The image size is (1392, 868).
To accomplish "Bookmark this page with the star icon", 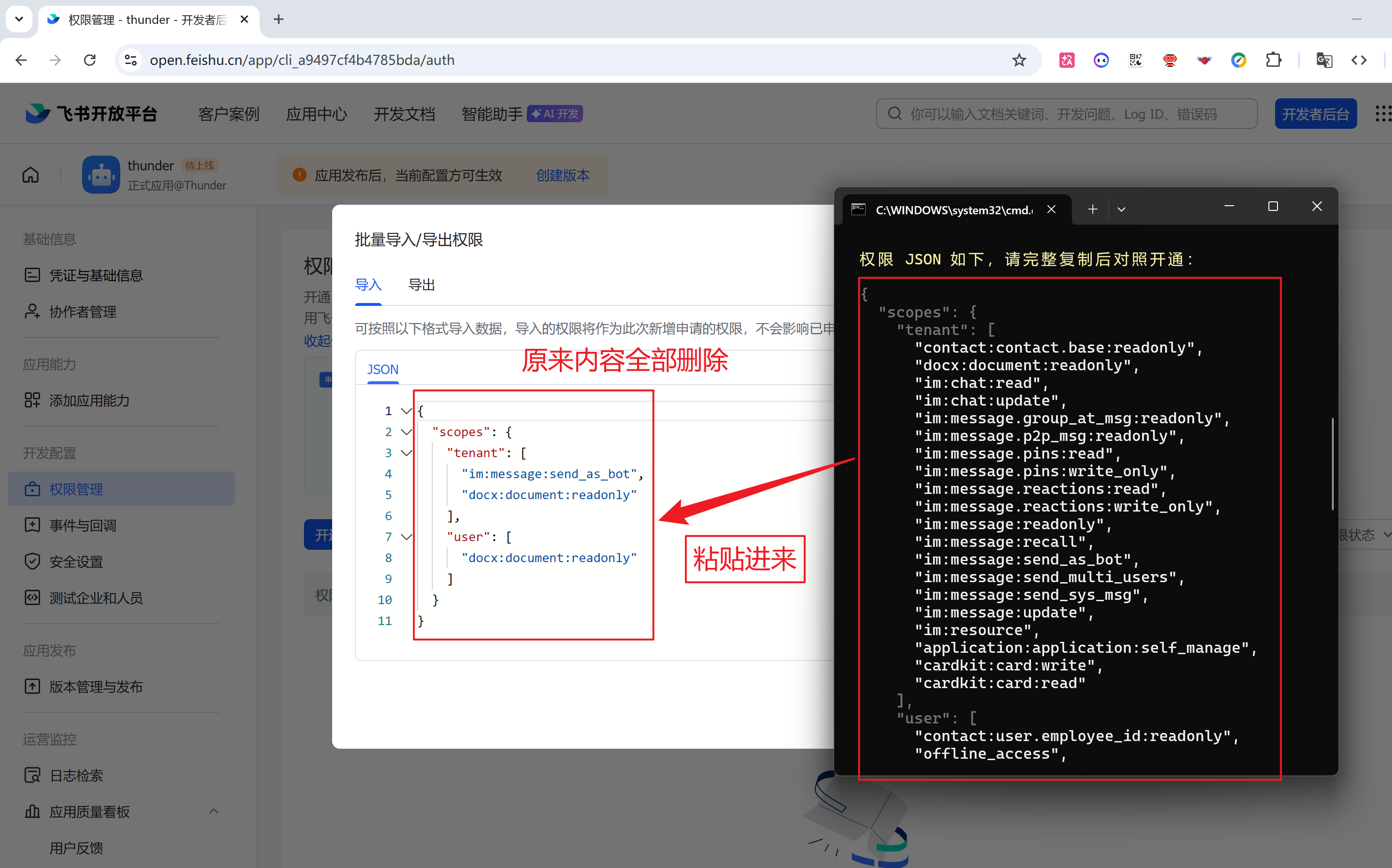I will (1019, 60).
